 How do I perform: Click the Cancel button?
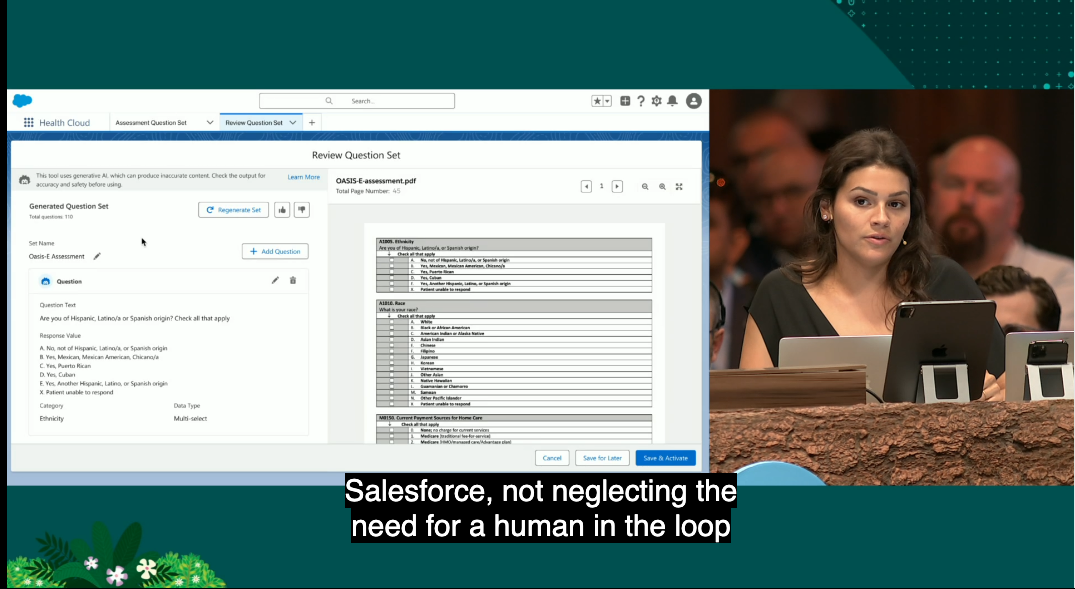point(552,458)
